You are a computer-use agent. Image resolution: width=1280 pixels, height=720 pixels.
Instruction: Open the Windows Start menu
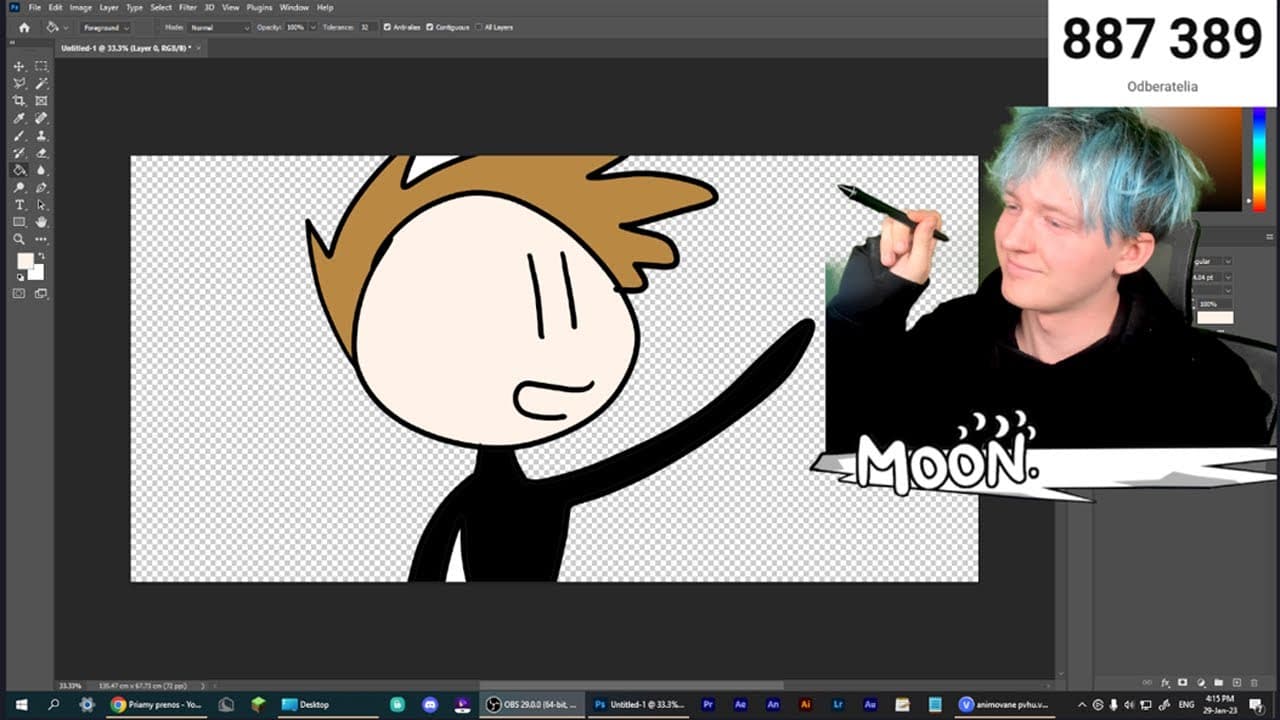[x=20, y=704]
